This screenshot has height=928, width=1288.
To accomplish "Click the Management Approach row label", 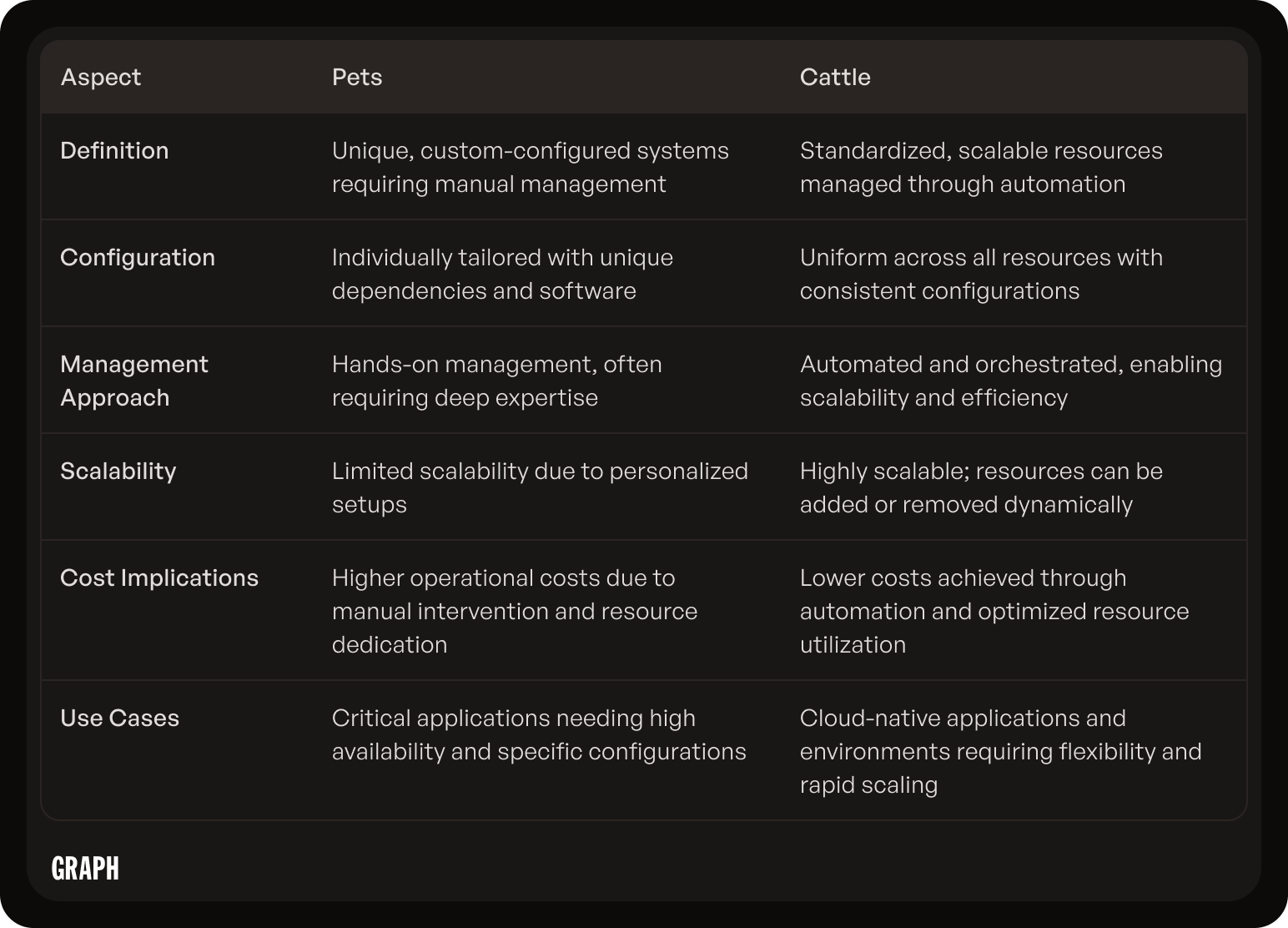I will [x=134, y=381].
